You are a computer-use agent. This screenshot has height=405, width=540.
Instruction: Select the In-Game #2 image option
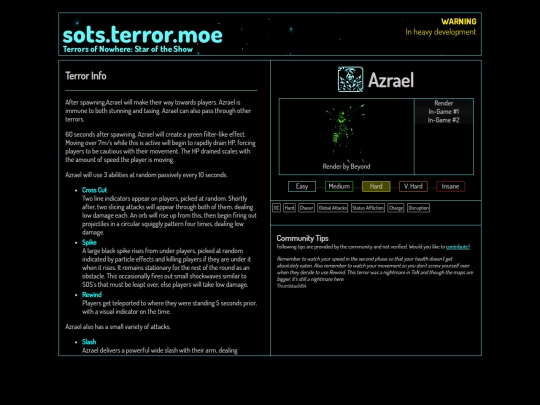(x=444, y=120)
